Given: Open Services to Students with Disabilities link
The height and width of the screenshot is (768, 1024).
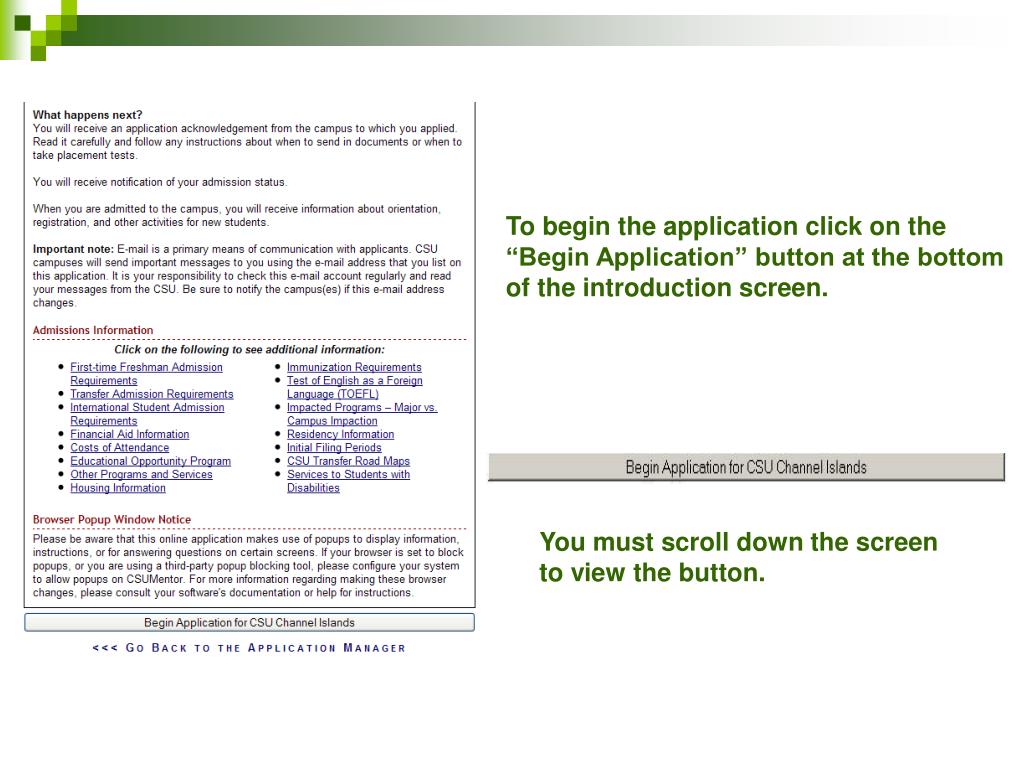Looking at the screenshot, I should pos(348,481).
